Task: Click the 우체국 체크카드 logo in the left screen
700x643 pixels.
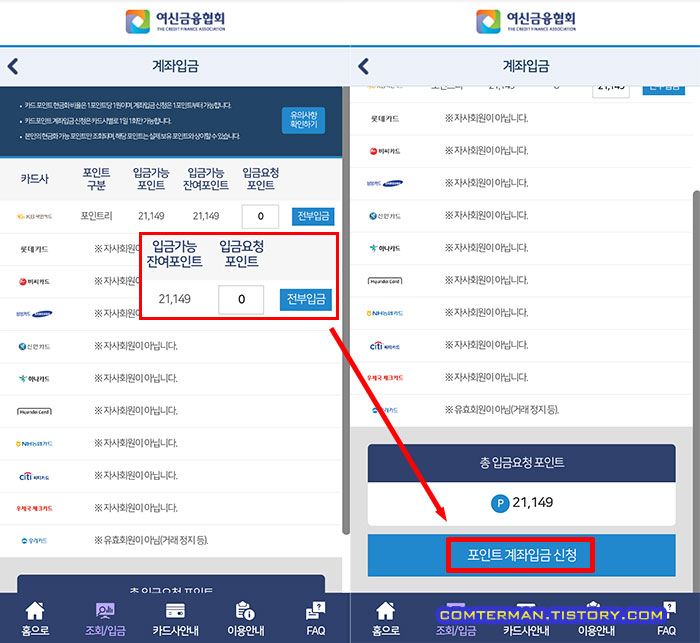Action: [34, 508]
